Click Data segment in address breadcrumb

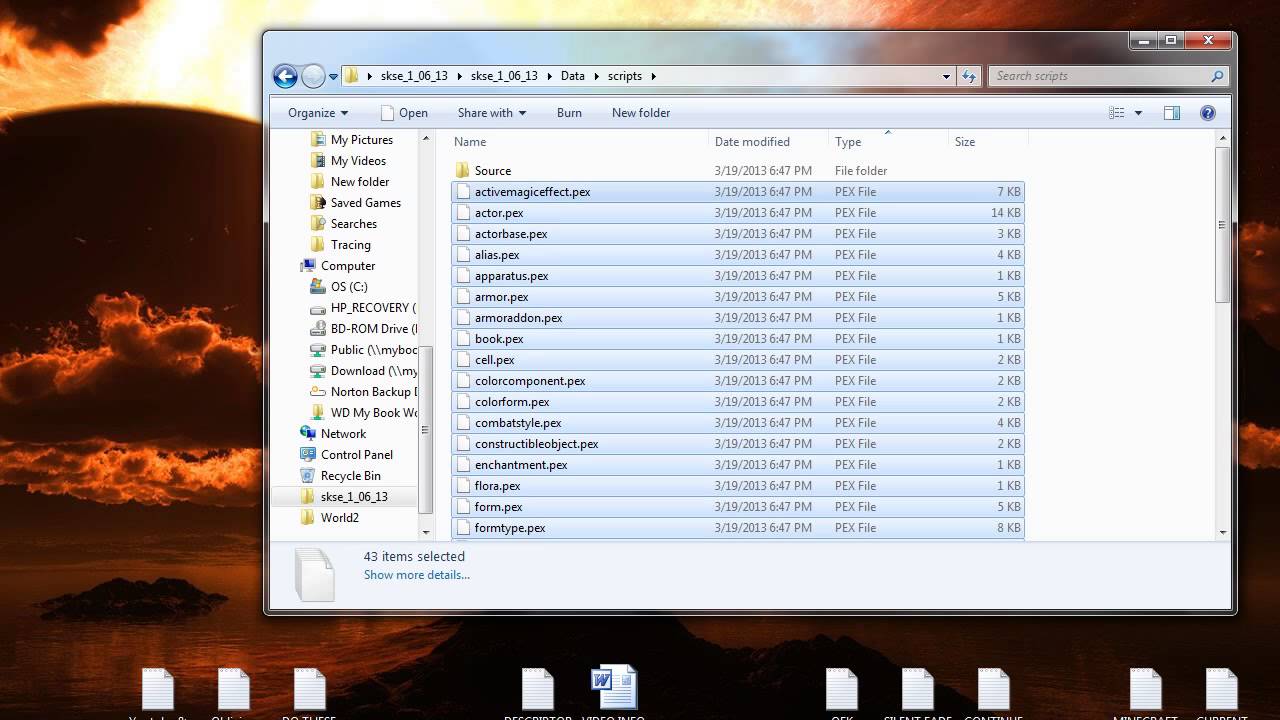point(573,76)
